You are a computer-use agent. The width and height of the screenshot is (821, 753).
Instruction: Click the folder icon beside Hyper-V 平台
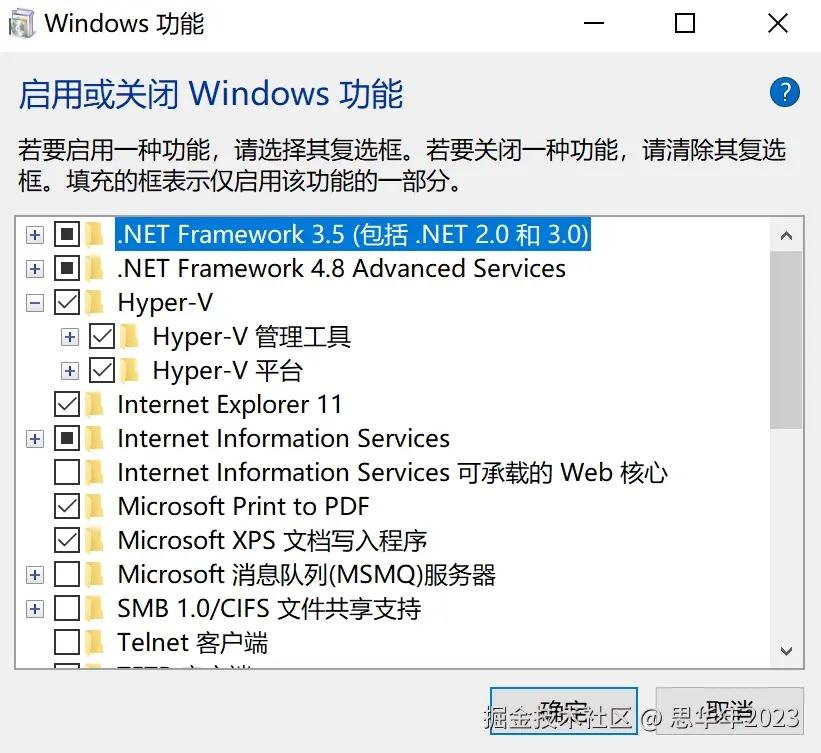130,370
